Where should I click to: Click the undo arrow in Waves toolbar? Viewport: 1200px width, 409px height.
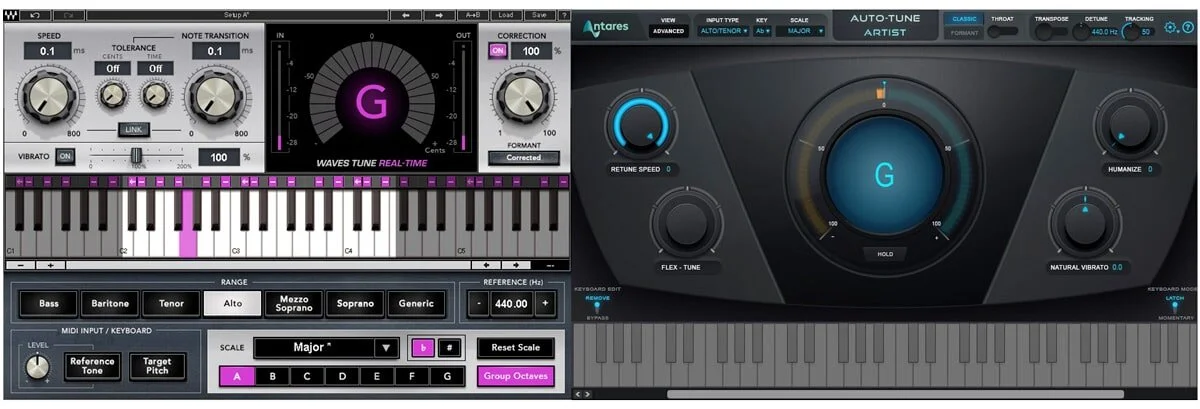point(35,16)
